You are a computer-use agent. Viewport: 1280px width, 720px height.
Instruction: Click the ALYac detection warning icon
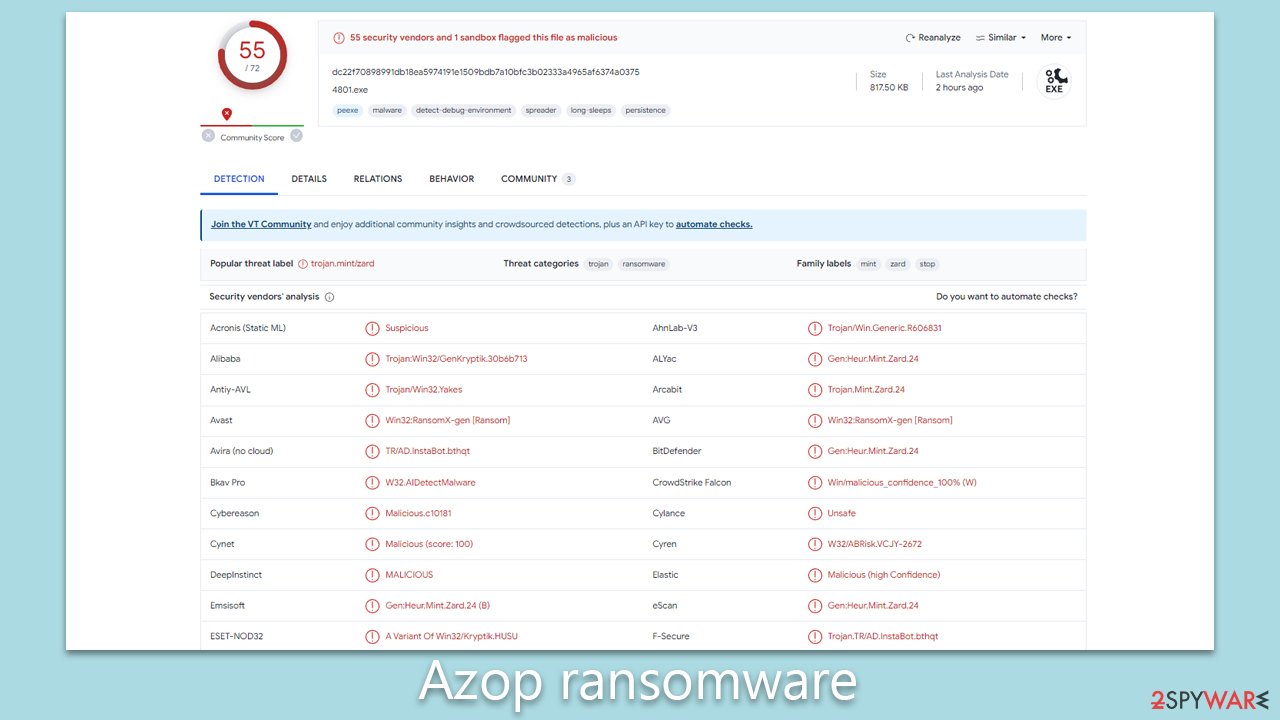click(x=815, y=359)
